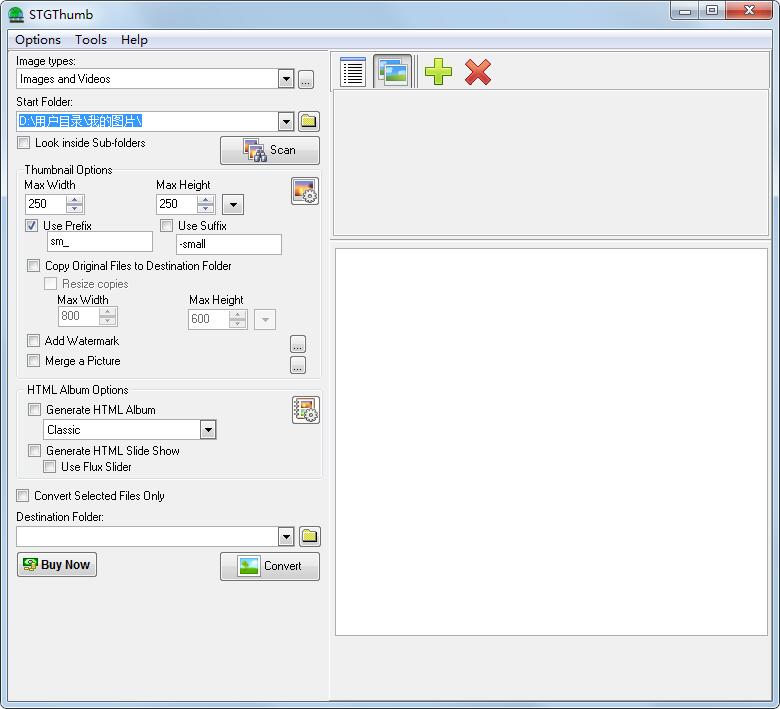Open the Classic album style dropdown

click(207, 430)
